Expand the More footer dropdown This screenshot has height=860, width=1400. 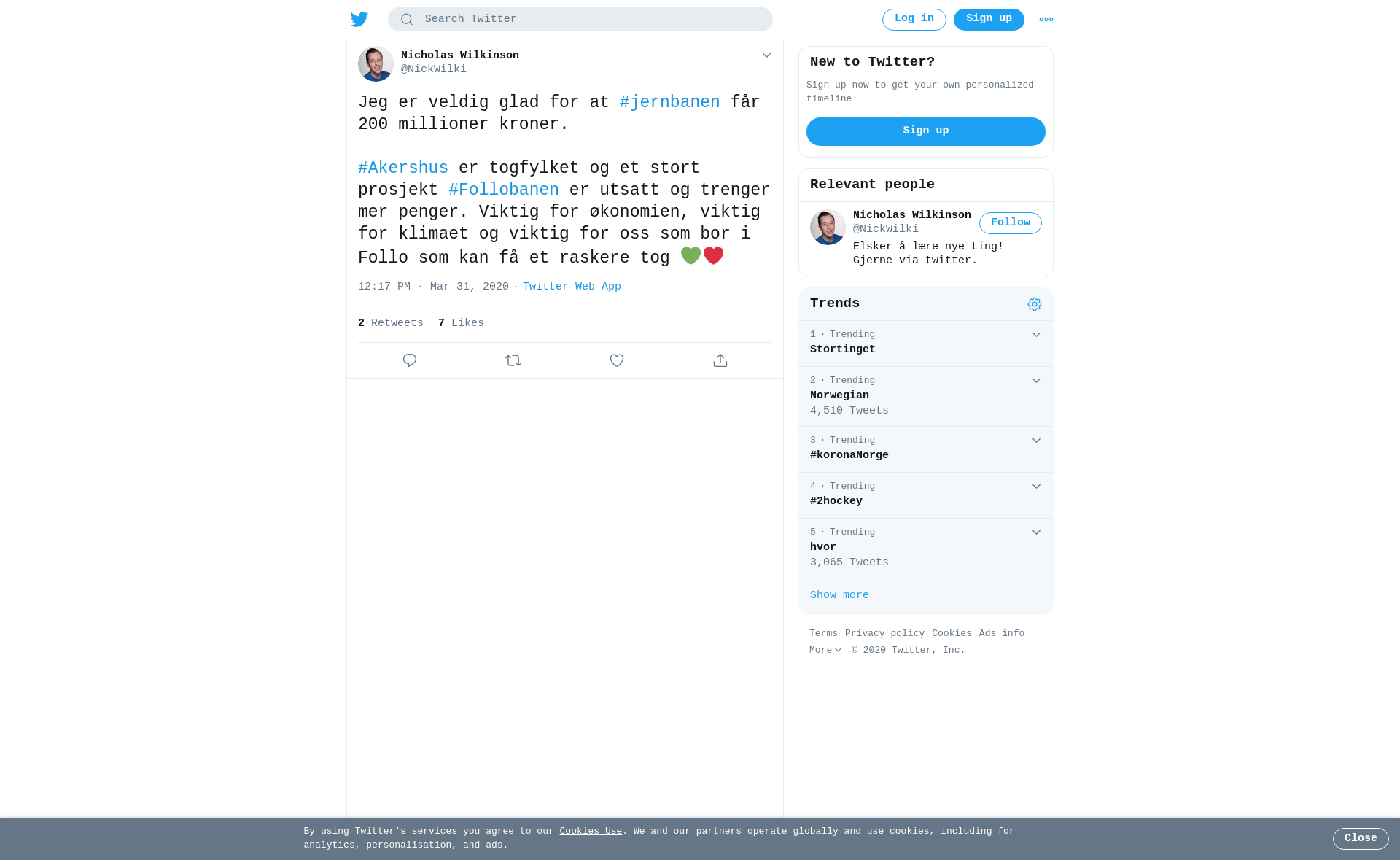pyautogui.click(x=825, y=650)
